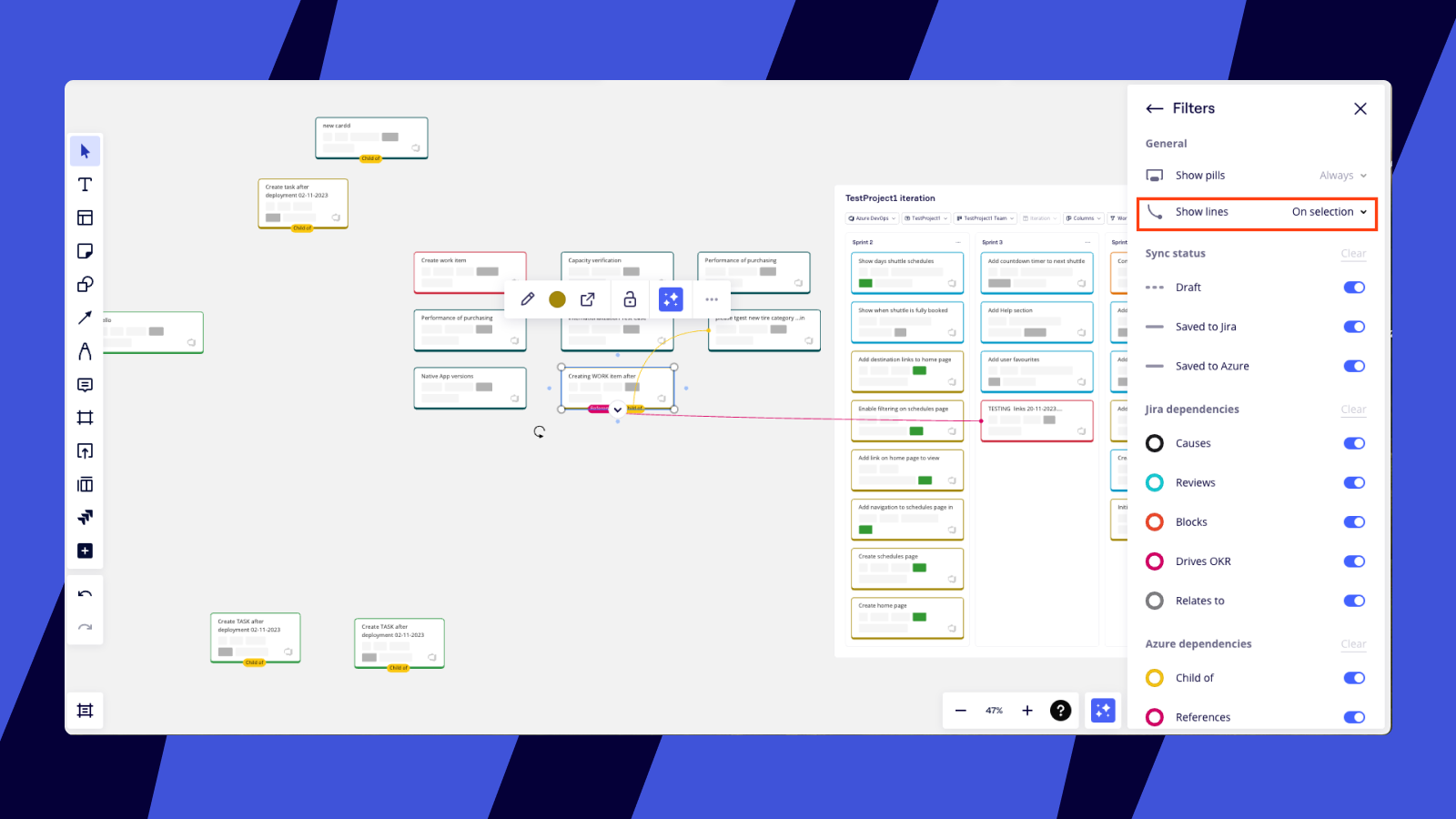Screen dimensions: 1456x819
Task: Click the olive color swatch on card toolbar
Action: [558, 299]
